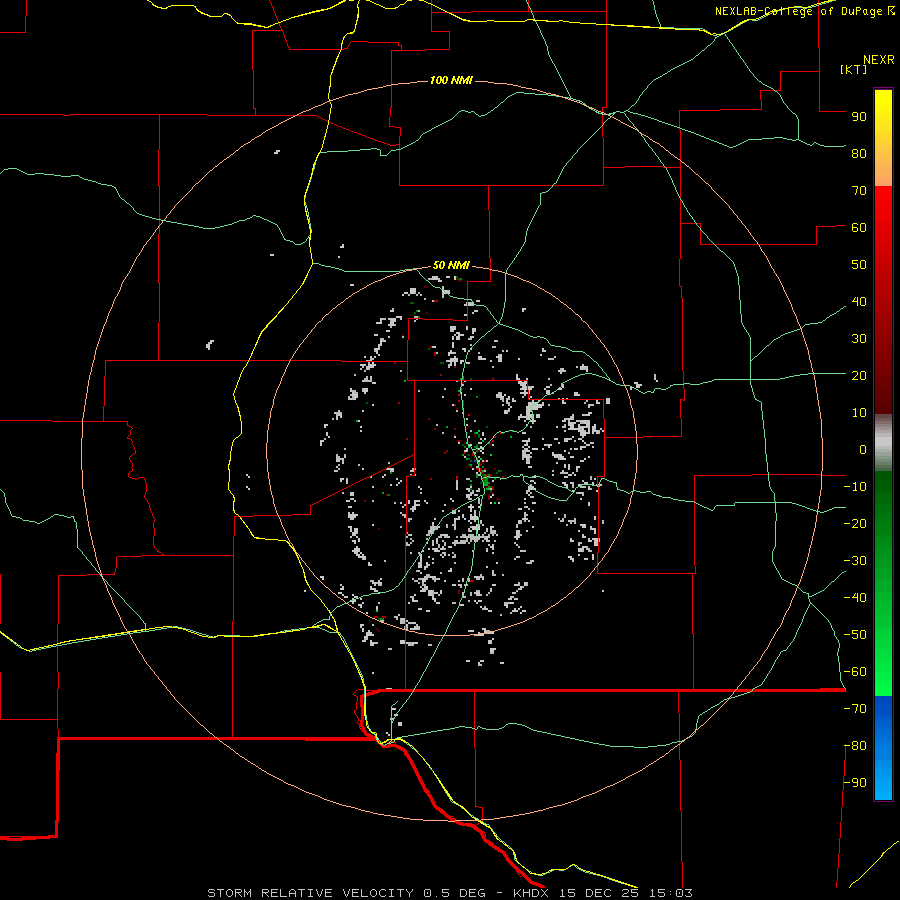Click the blue bottom segment of color bar

coord(883,748)
